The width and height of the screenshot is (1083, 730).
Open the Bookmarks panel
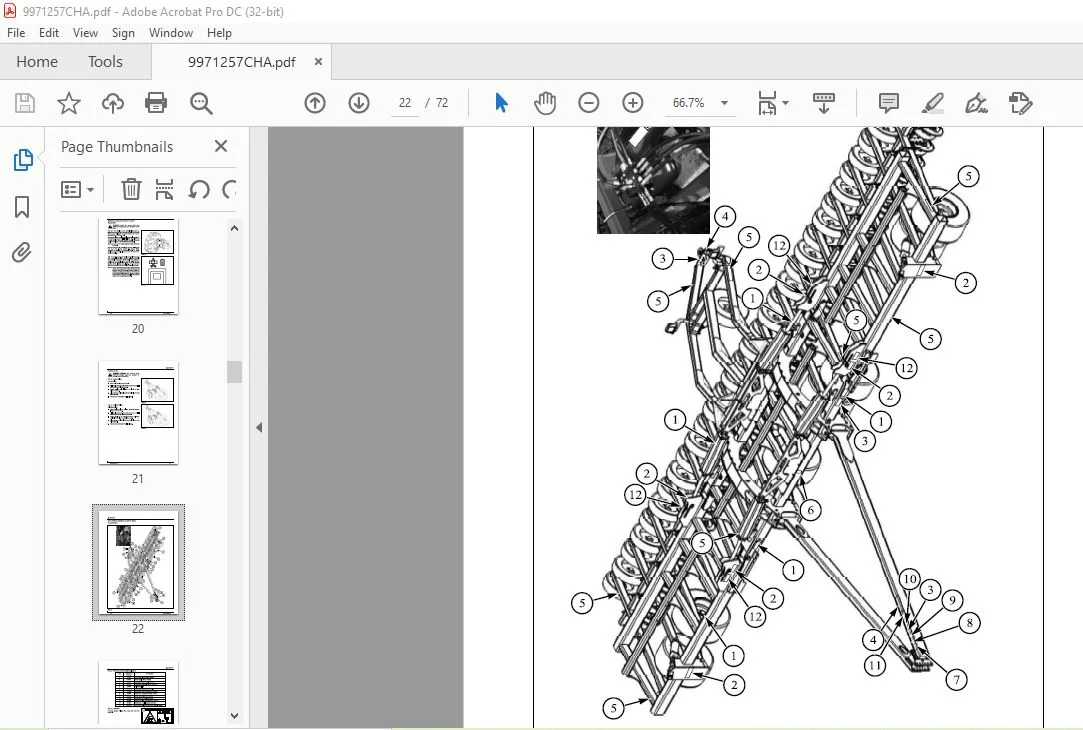[x=22, y=206]
